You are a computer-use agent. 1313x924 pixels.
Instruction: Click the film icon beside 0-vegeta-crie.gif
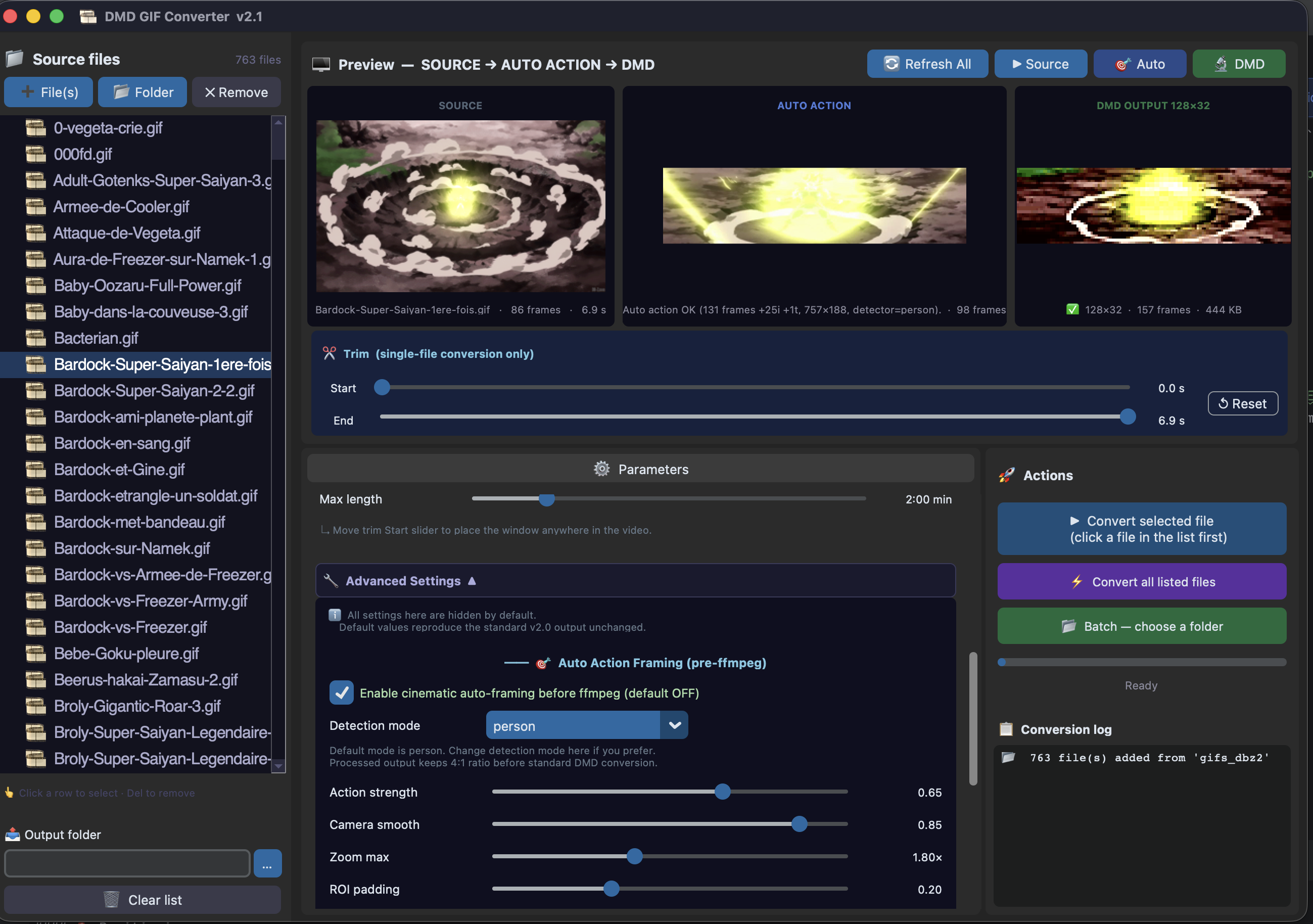click(x=35, y=128)
